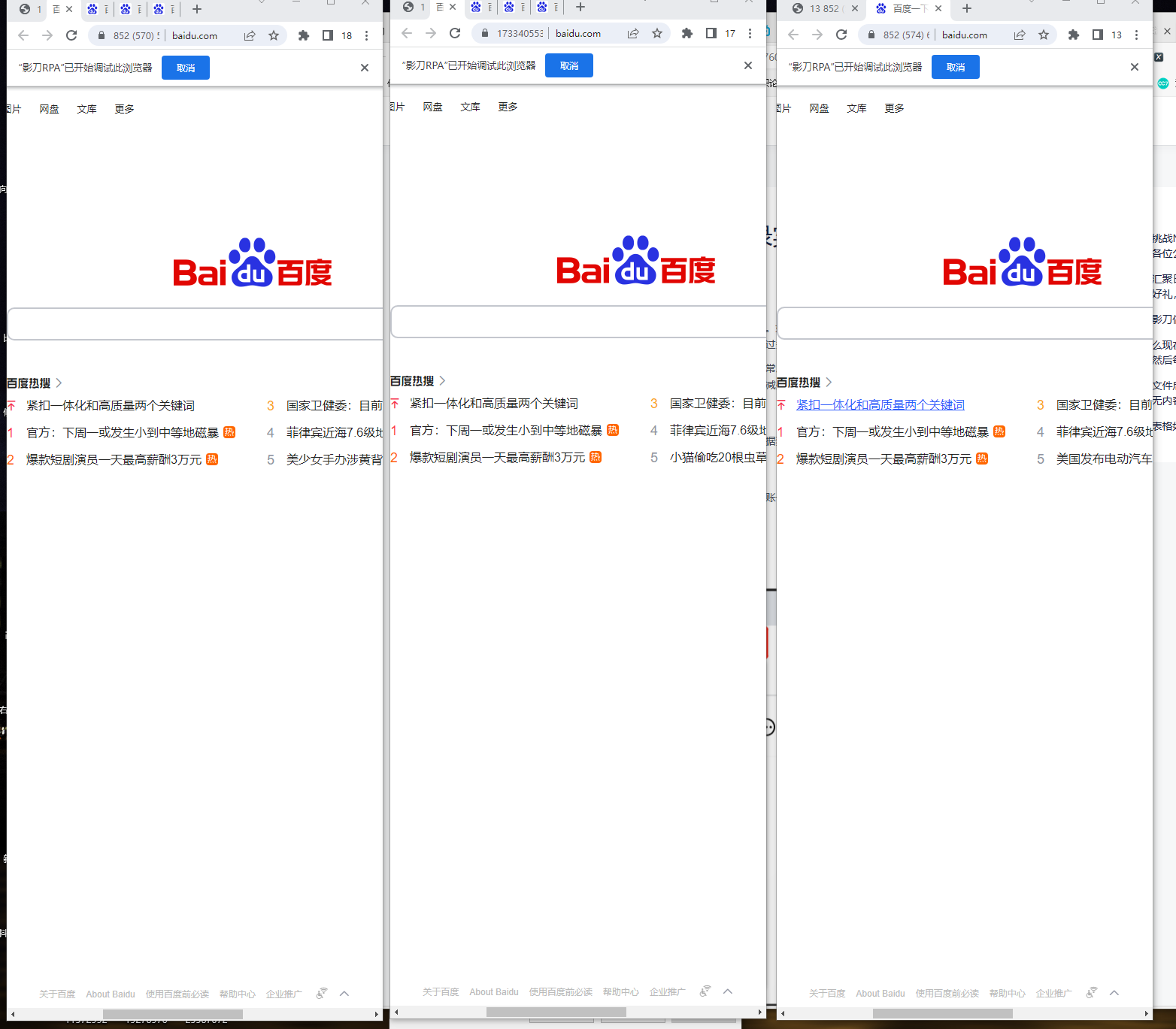Focus the Baidu search box in the middle window
1176x1029 pixels.
coord(579,322)
